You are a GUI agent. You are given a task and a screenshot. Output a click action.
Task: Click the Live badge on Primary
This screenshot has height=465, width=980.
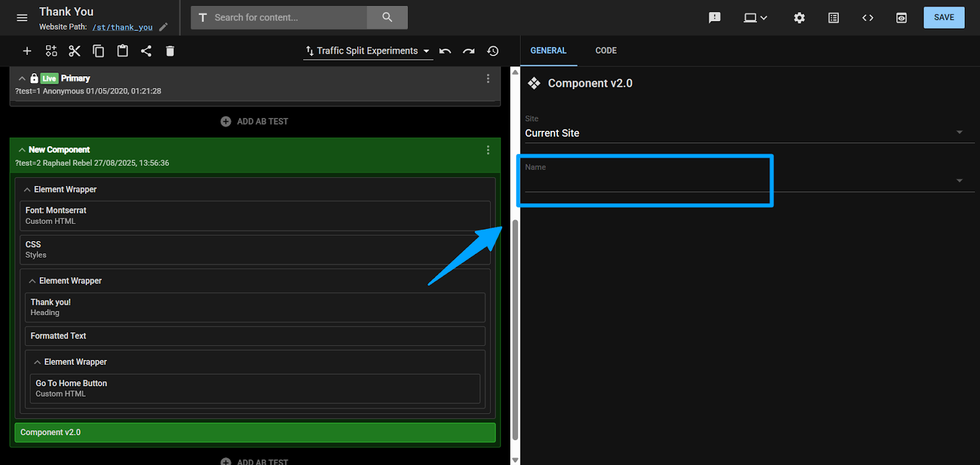click(49, 79)
